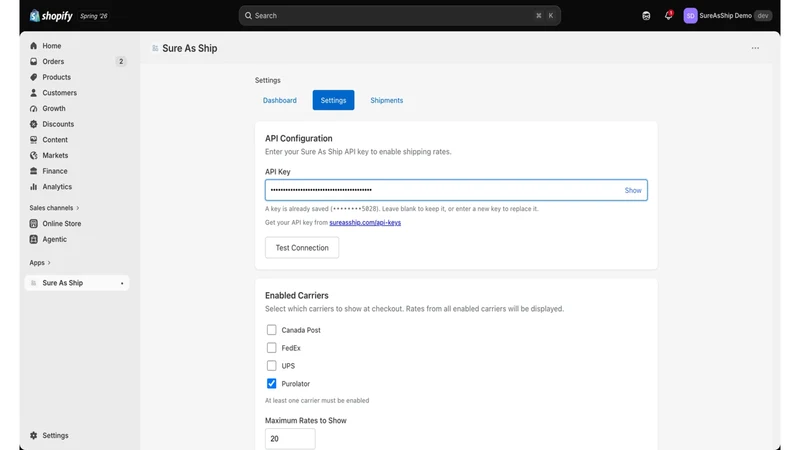Open the Online Store channel icon

pos(34,223)
